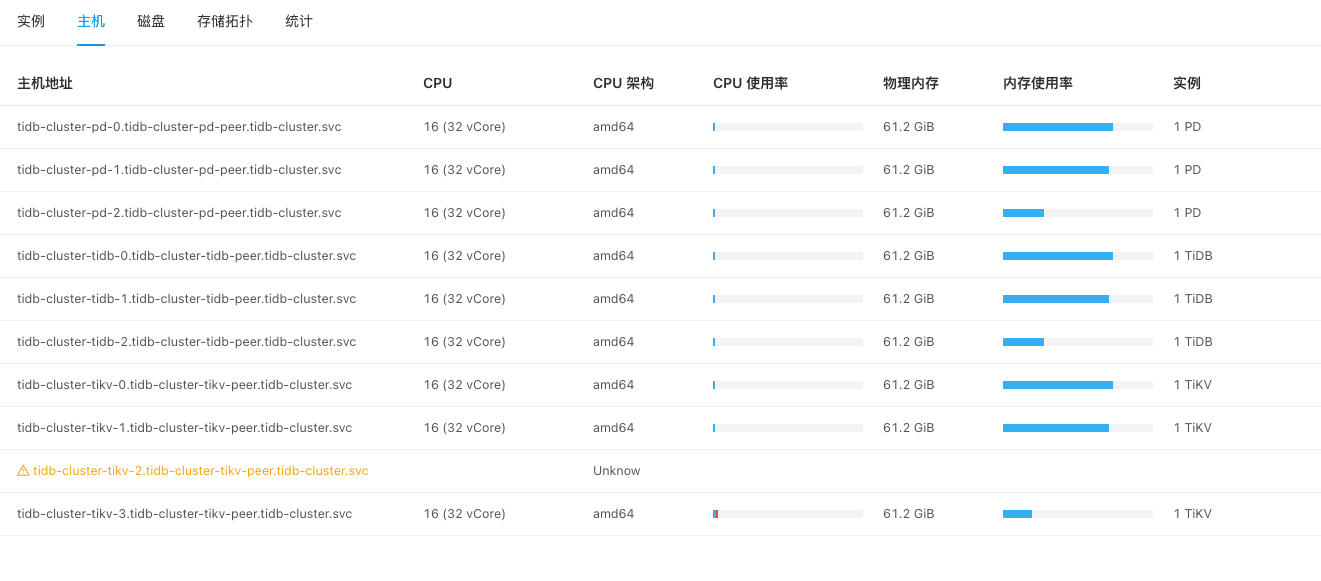
Task: Select the tidb-cluster-tidb-1 host row
Action: (186, 299)
